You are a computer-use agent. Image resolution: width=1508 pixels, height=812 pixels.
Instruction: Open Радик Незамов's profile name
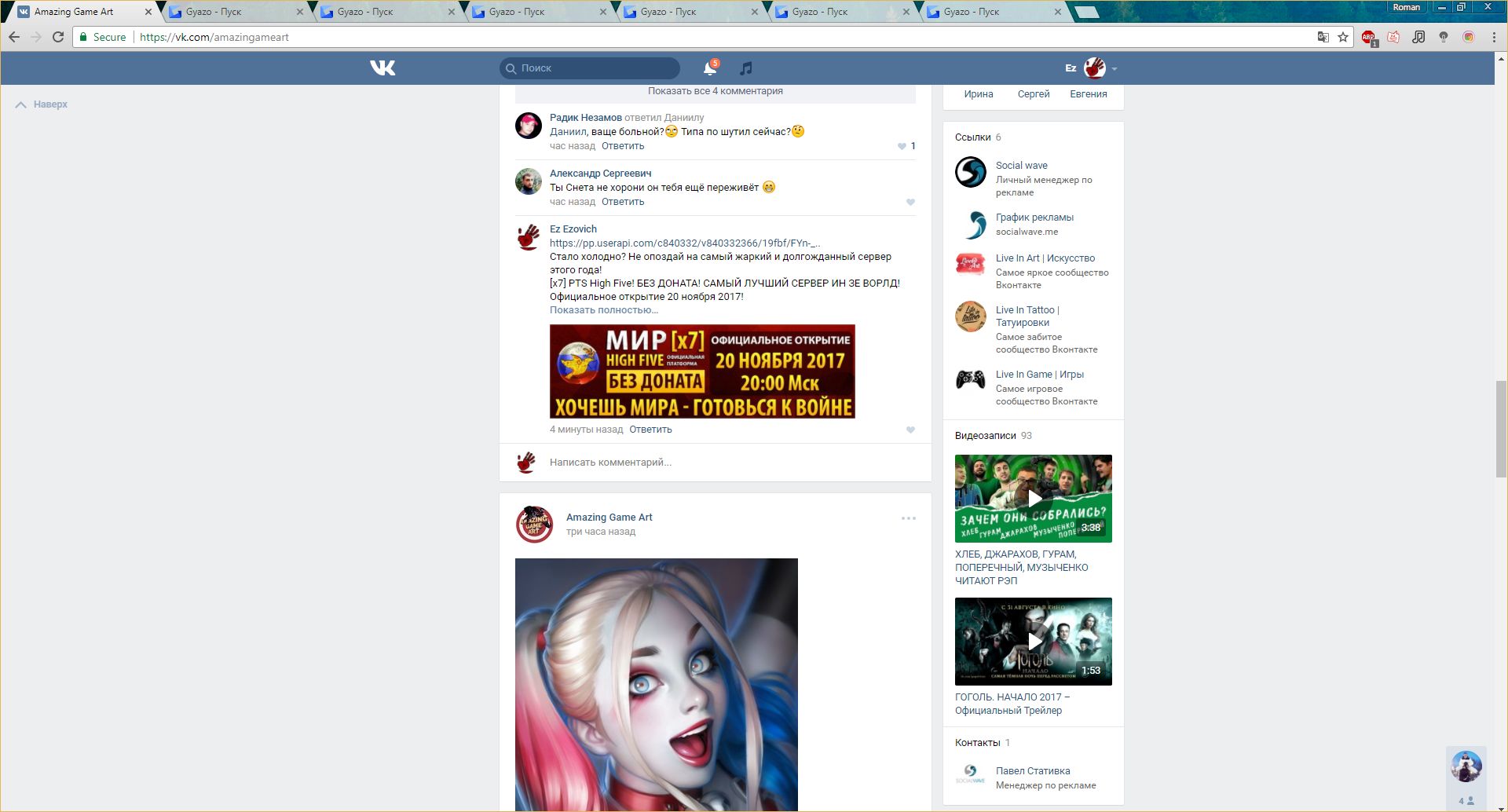[586, 118]
